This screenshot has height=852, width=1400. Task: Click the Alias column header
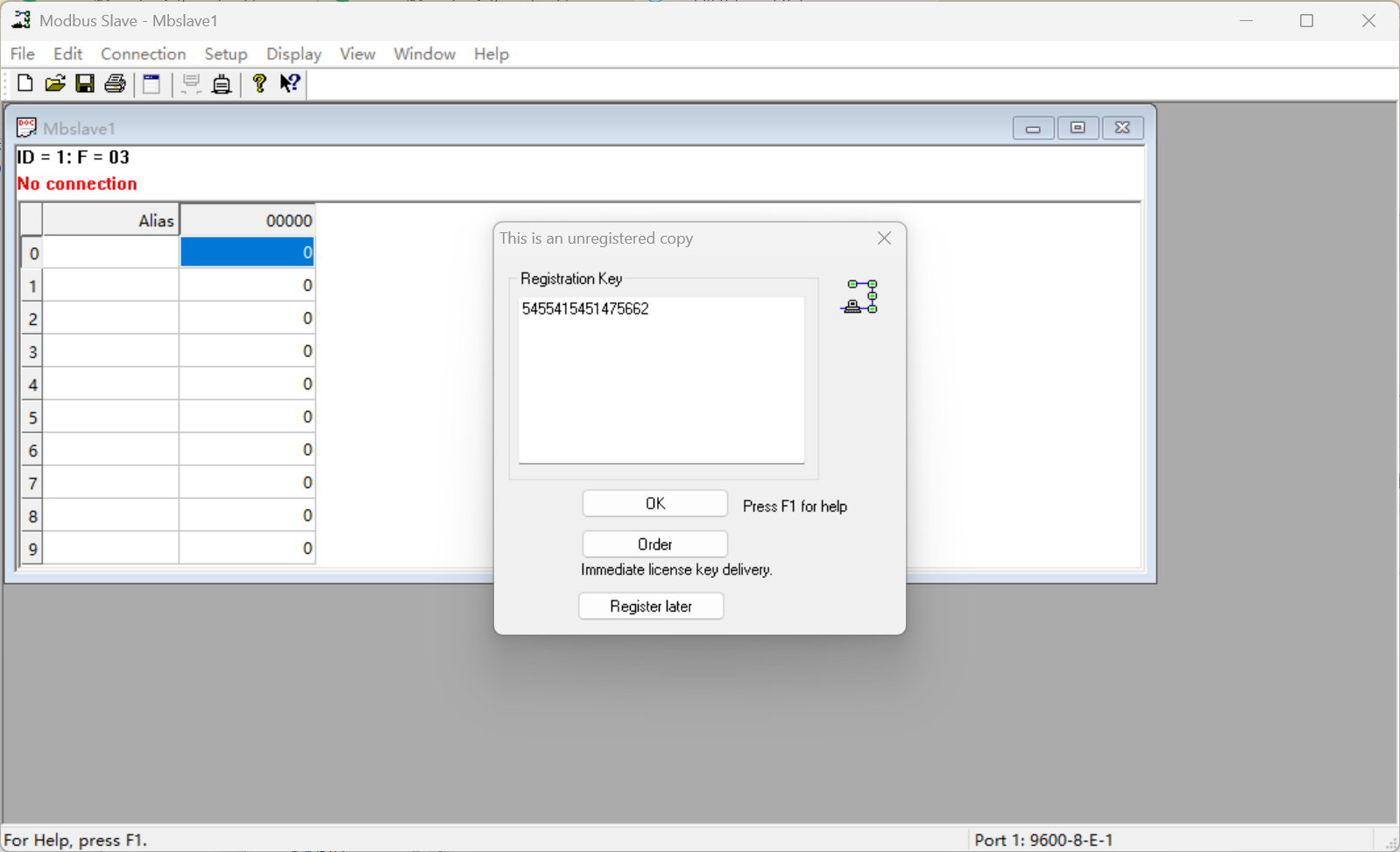(x=110, y=220)
